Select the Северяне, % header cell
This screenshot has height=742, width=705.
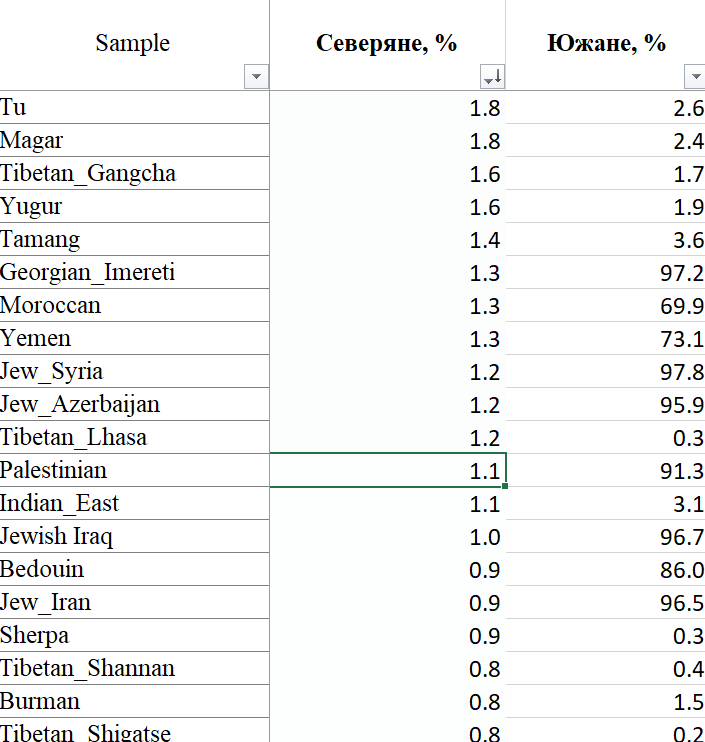click(x=388, y=45)
